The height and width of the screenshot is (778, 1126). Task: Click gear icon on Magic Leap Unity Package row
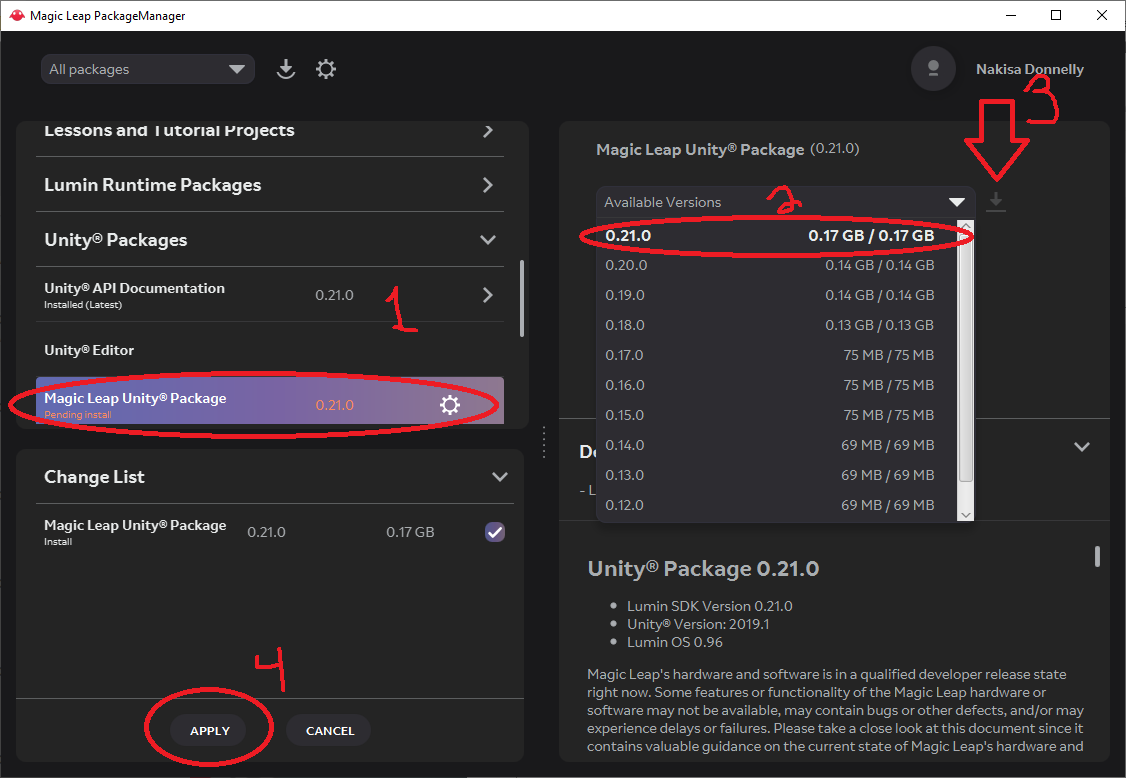450,405
